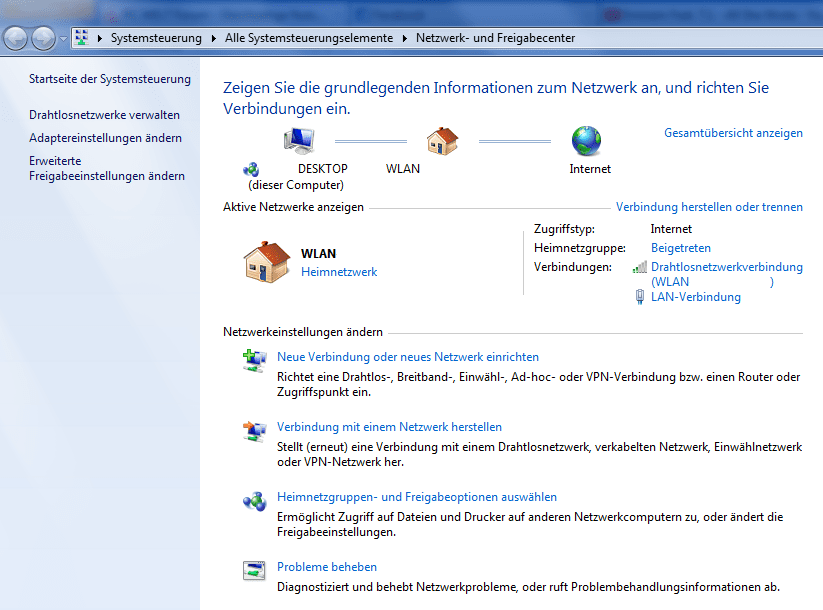Click the Netzwerkeinstellungen ändern heading
The width and height of the screenshot is (823, 610).
pyautogui.click(x=303, y=332)
